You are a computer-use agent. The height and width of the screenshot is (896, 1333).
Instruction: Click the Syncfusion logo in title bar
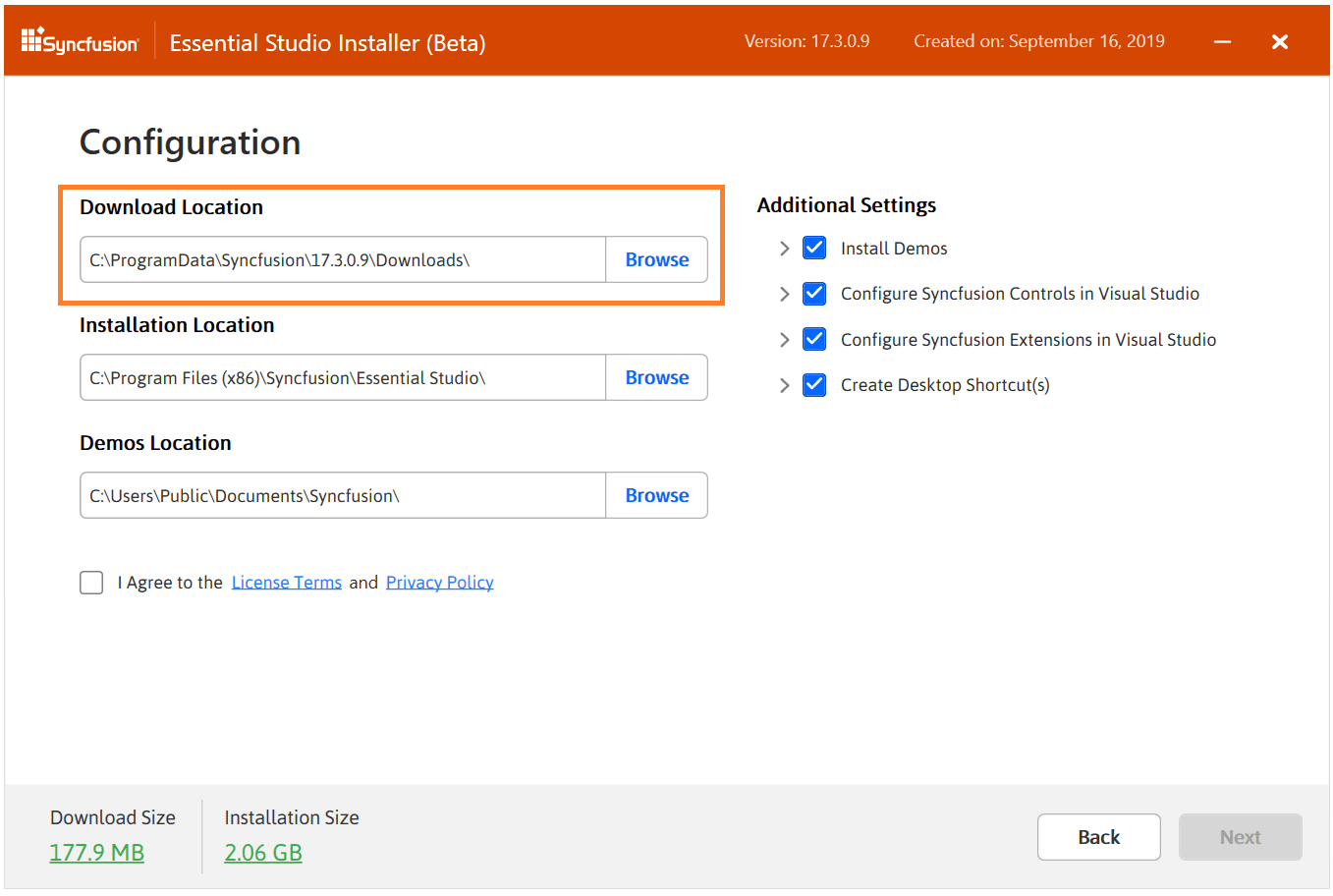81,41
